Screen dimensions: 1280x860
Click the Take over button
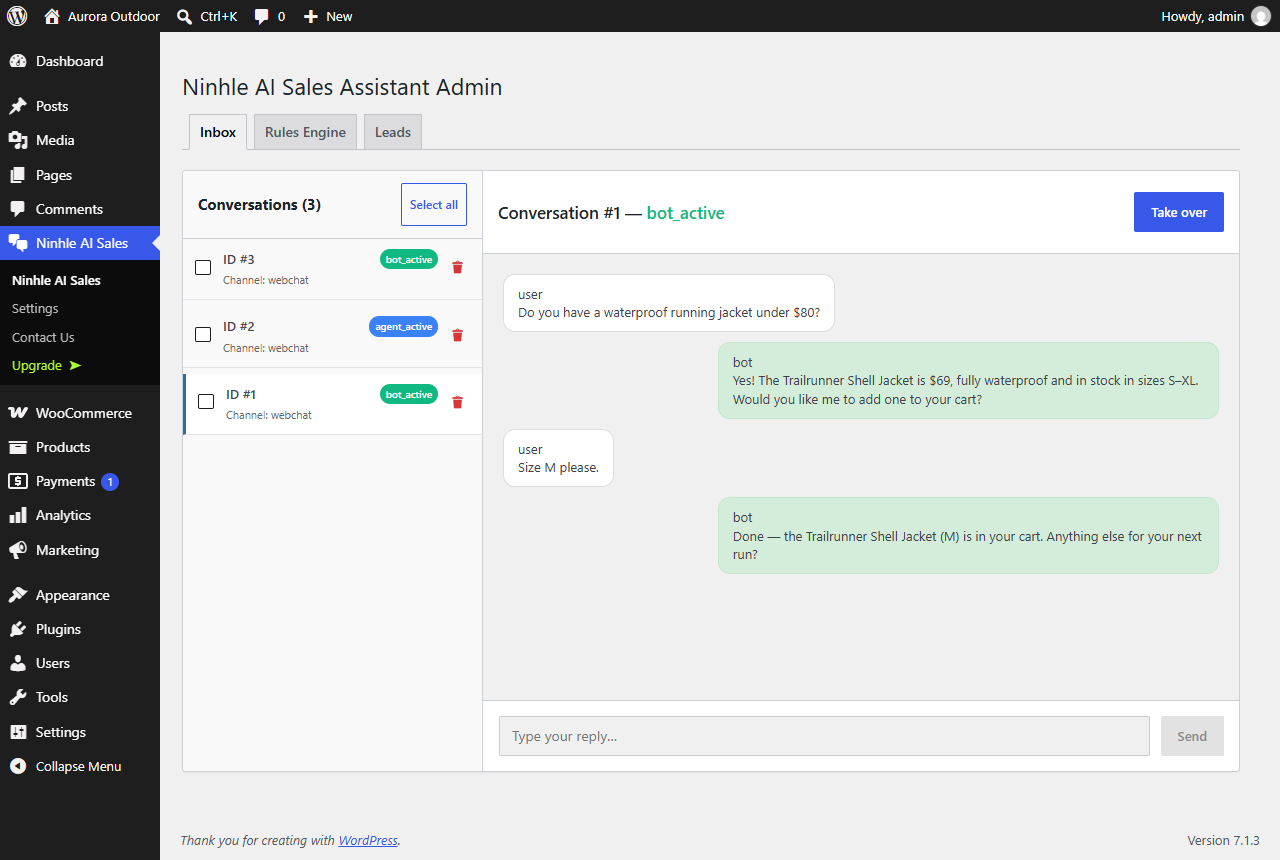coord(1179,212)
